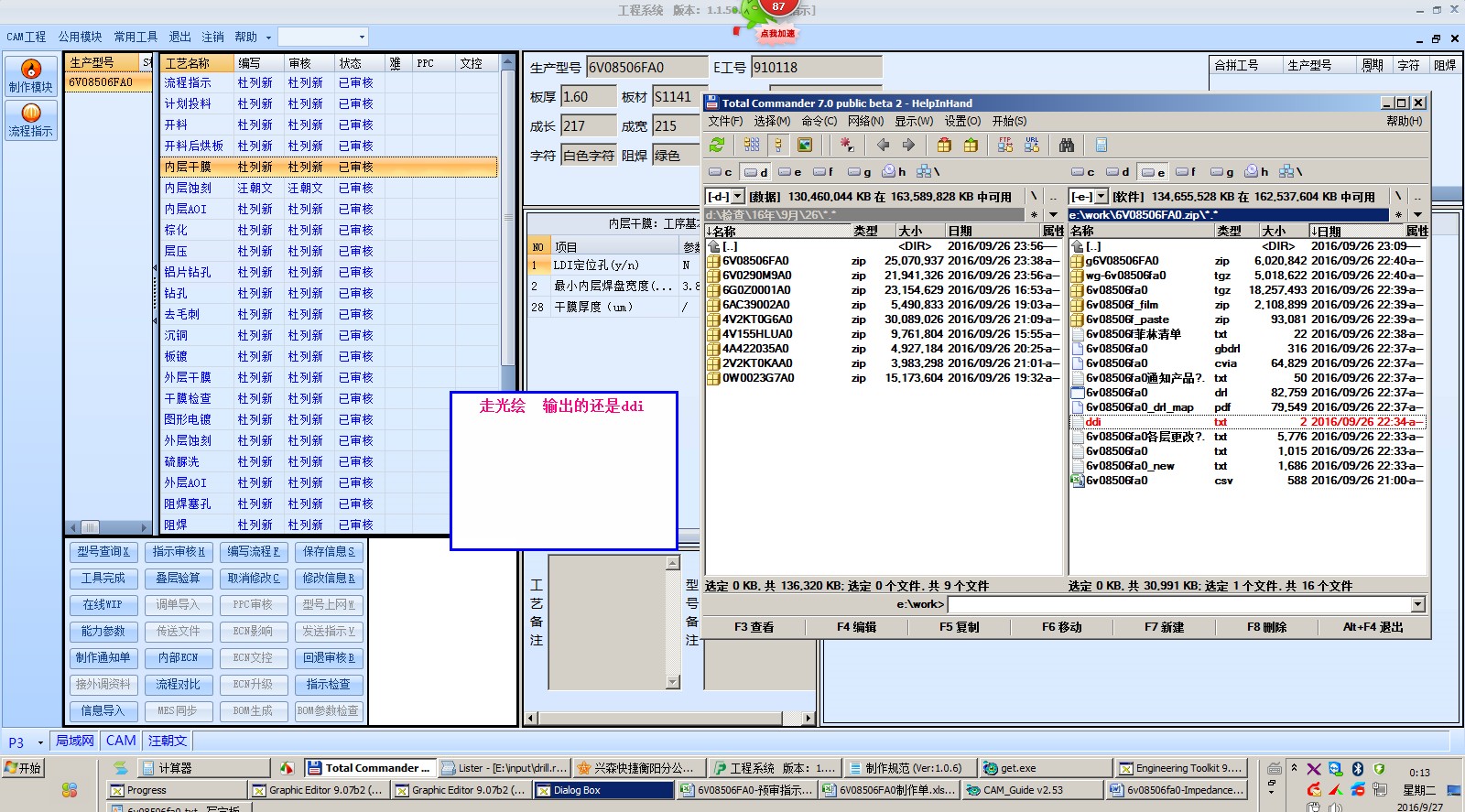Viewport: 1465px width, 812px height.
Task: Open the notepad icon in Total Commander toolbar
Action: [1101, 145]
